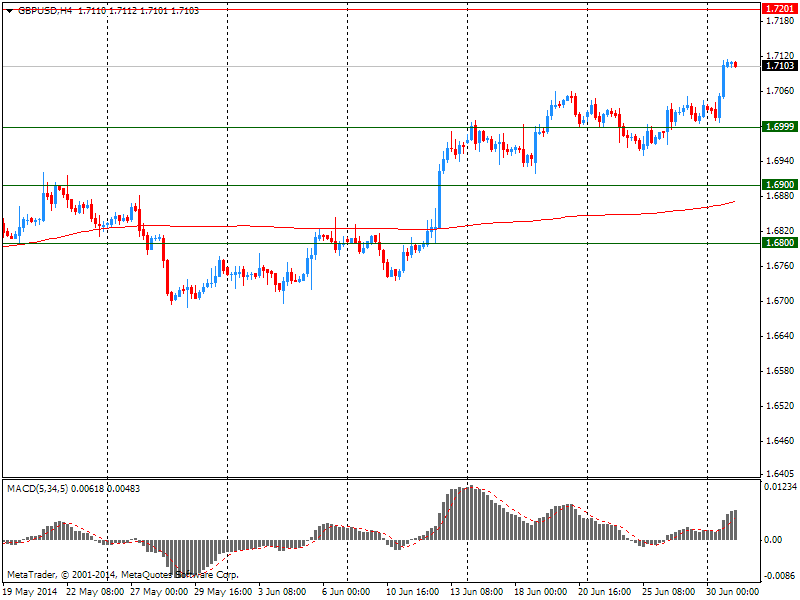Open the chart dropdown triangle beside GBPUSD,H4

[9, 11]
